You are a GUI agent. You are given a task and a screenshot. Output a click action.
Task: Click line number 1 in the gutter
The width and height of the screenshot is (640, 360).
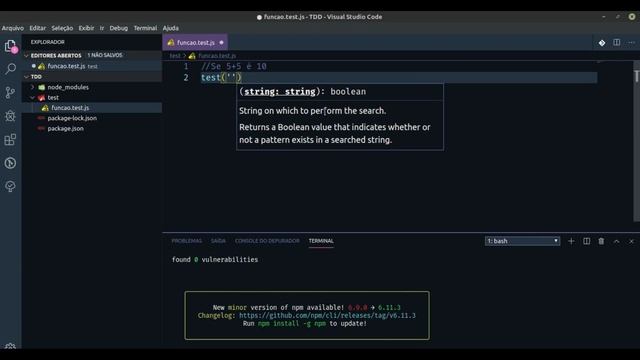coord(186,66)
